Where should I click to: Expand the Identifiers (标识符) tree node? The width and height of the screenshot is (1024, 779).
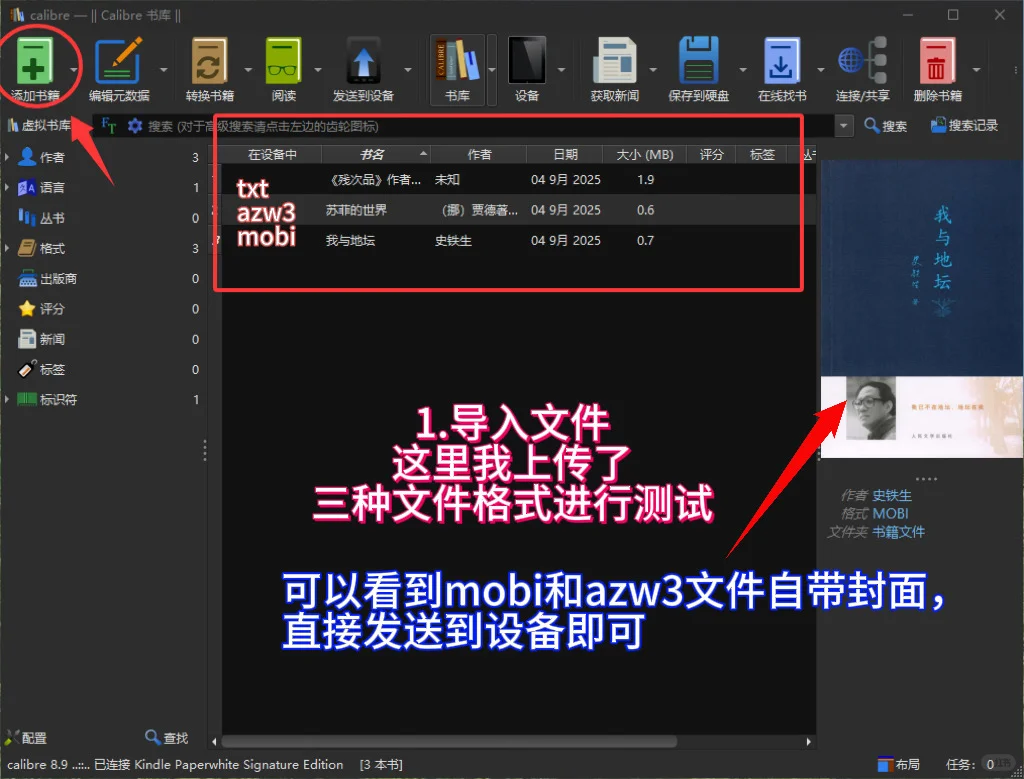click(7, 399)
